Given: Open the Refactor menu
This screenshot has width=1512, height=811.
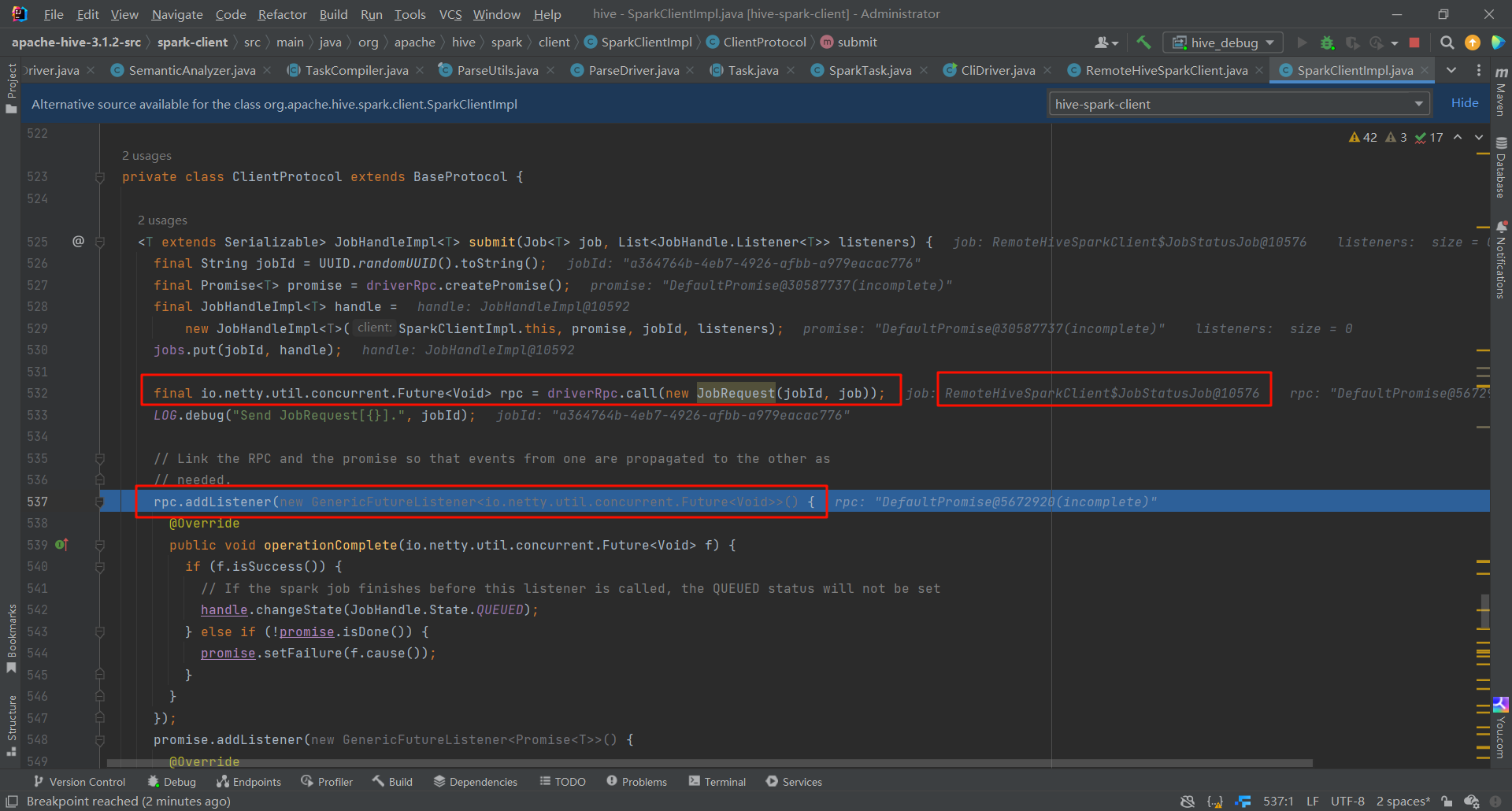Looking at the screenshot, I should coord(282,14).
